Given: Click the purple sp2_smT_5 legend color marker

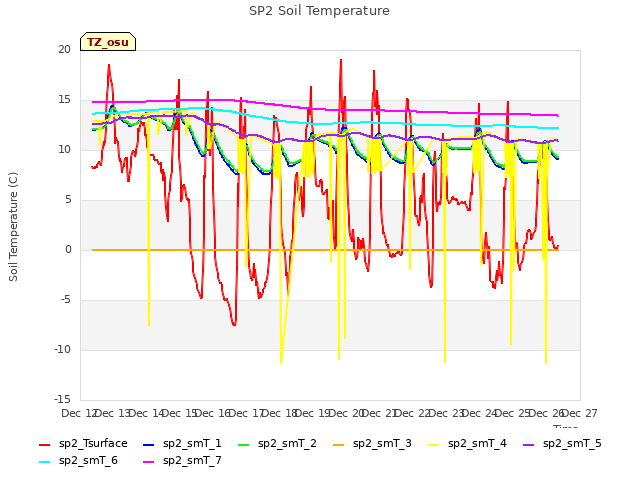Looking at the screenshot, I should point(529,444).
